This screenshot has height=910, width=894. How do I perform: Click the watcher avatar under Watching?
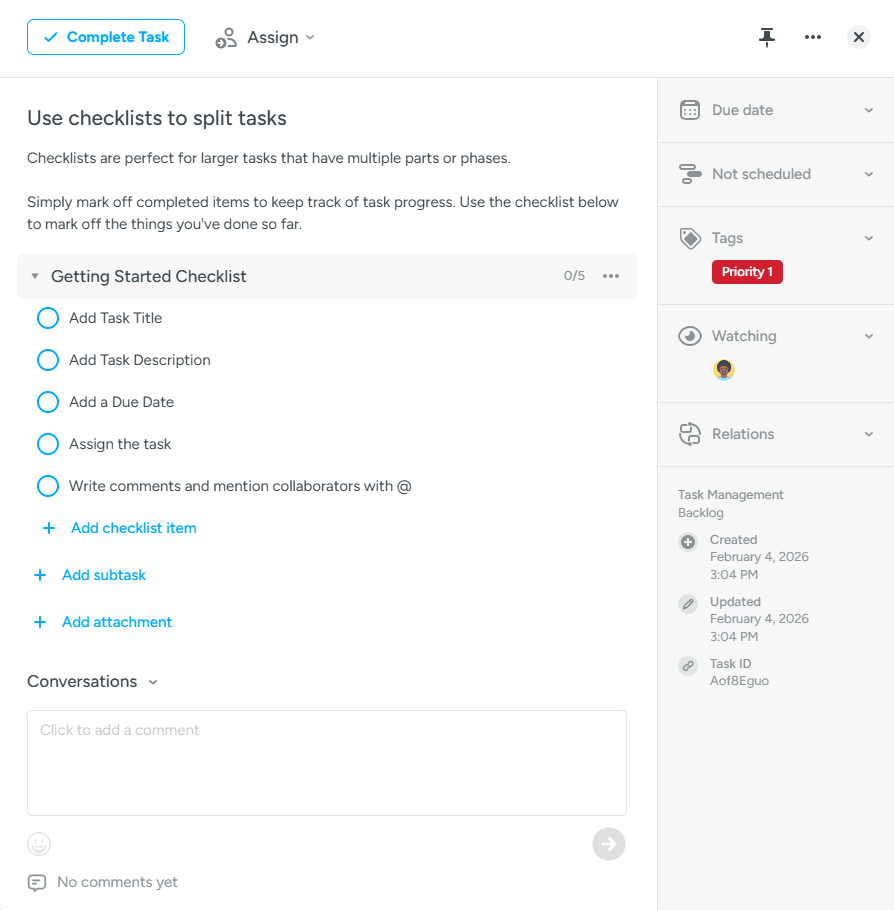(x=723, y=370)
